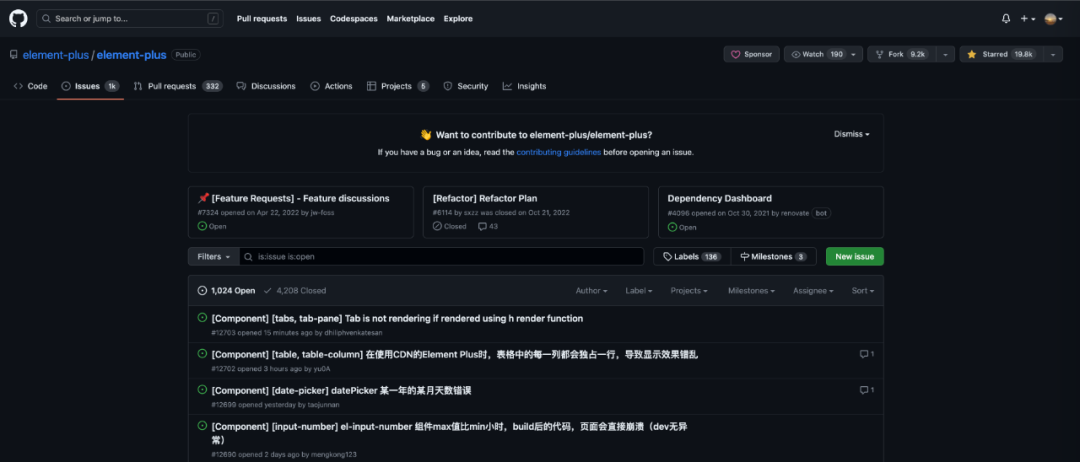The height and width of the screenshot is (462, 1080).
Task: Click the comment icon showing 43
Action: click(x=488, y=226)
